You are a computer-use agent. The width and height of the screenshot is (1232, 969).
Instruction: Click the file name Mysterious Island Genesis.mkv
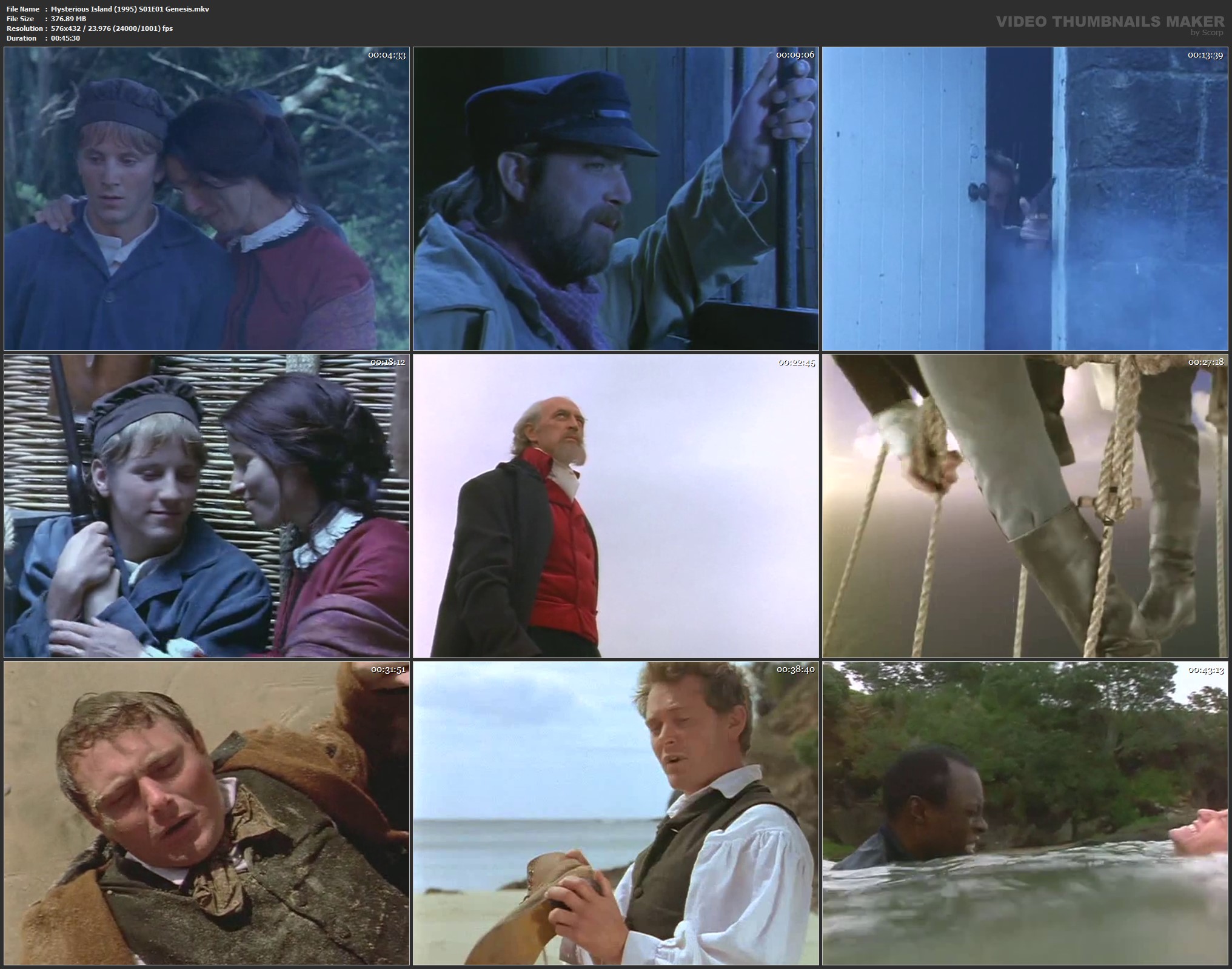point(130,9)
